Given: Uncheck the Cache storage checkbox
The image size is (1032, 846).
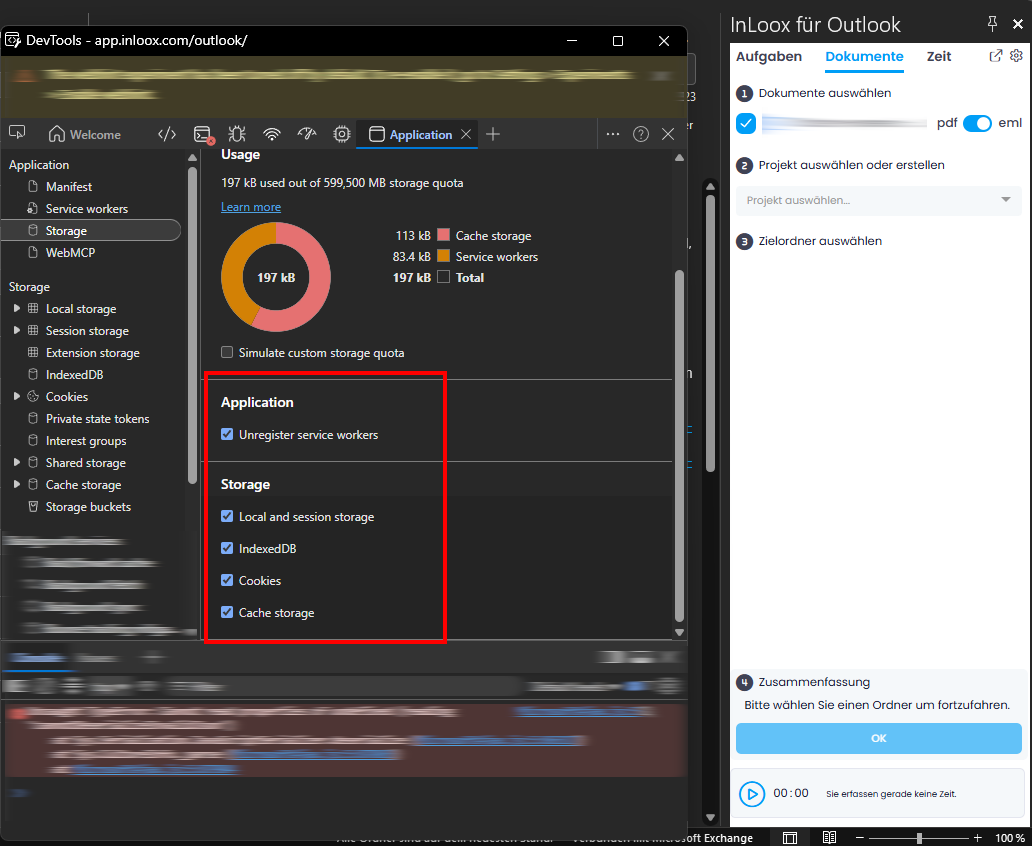Looking at the screenshot, I should pos(227,612).
